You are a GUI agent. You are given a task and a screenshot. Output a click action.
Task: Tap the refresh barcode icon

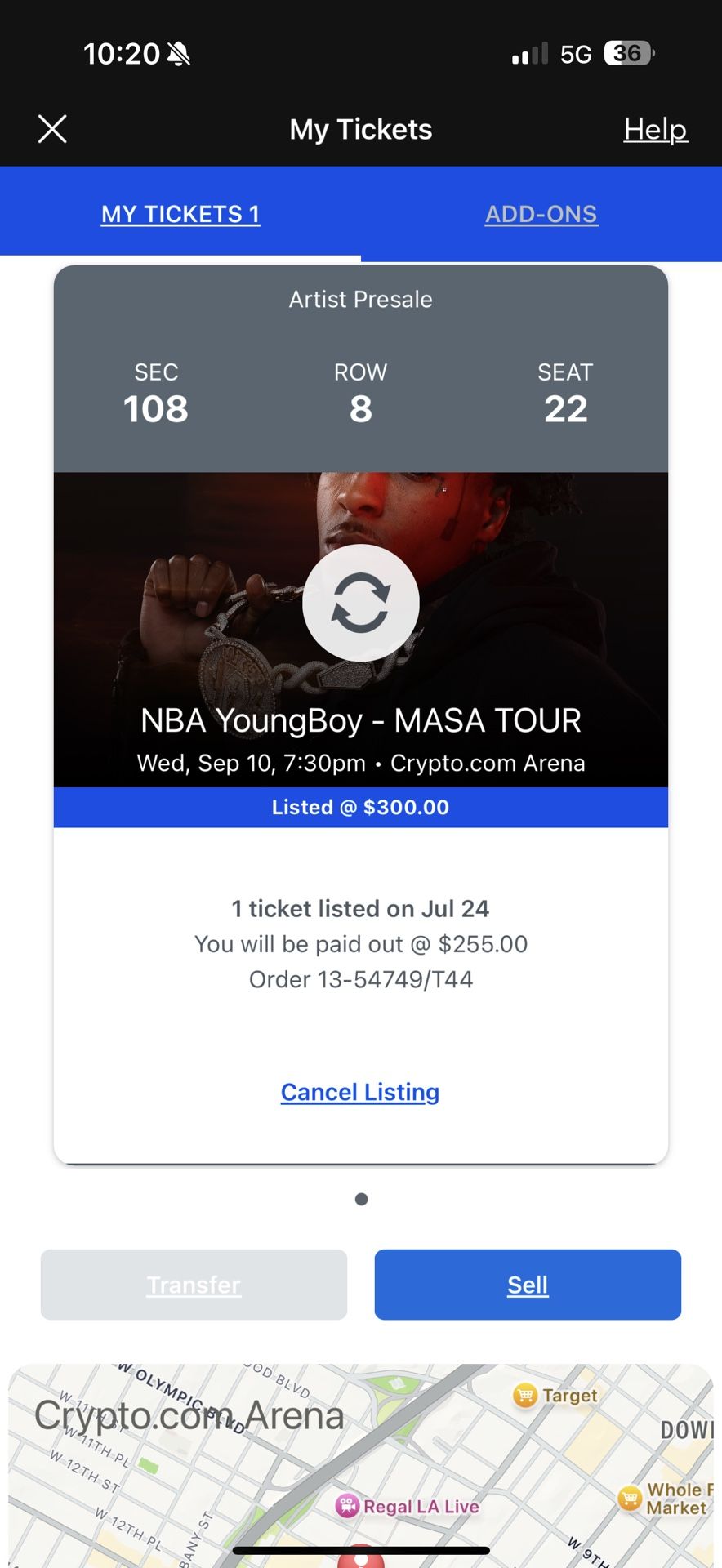coord(360,603)
